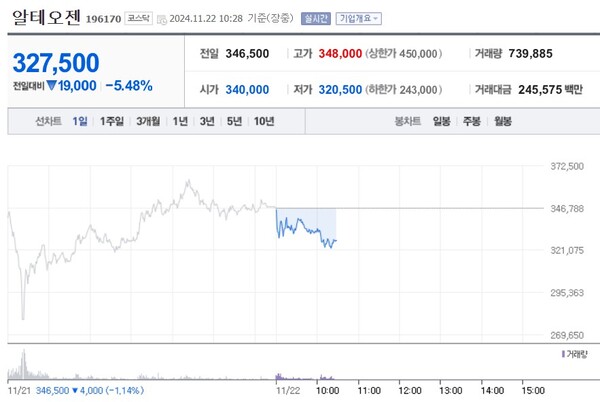Select the 1년 chart range
Image resolution: width=600 pixels, height=402 pixels.
[x=180, y=121]
